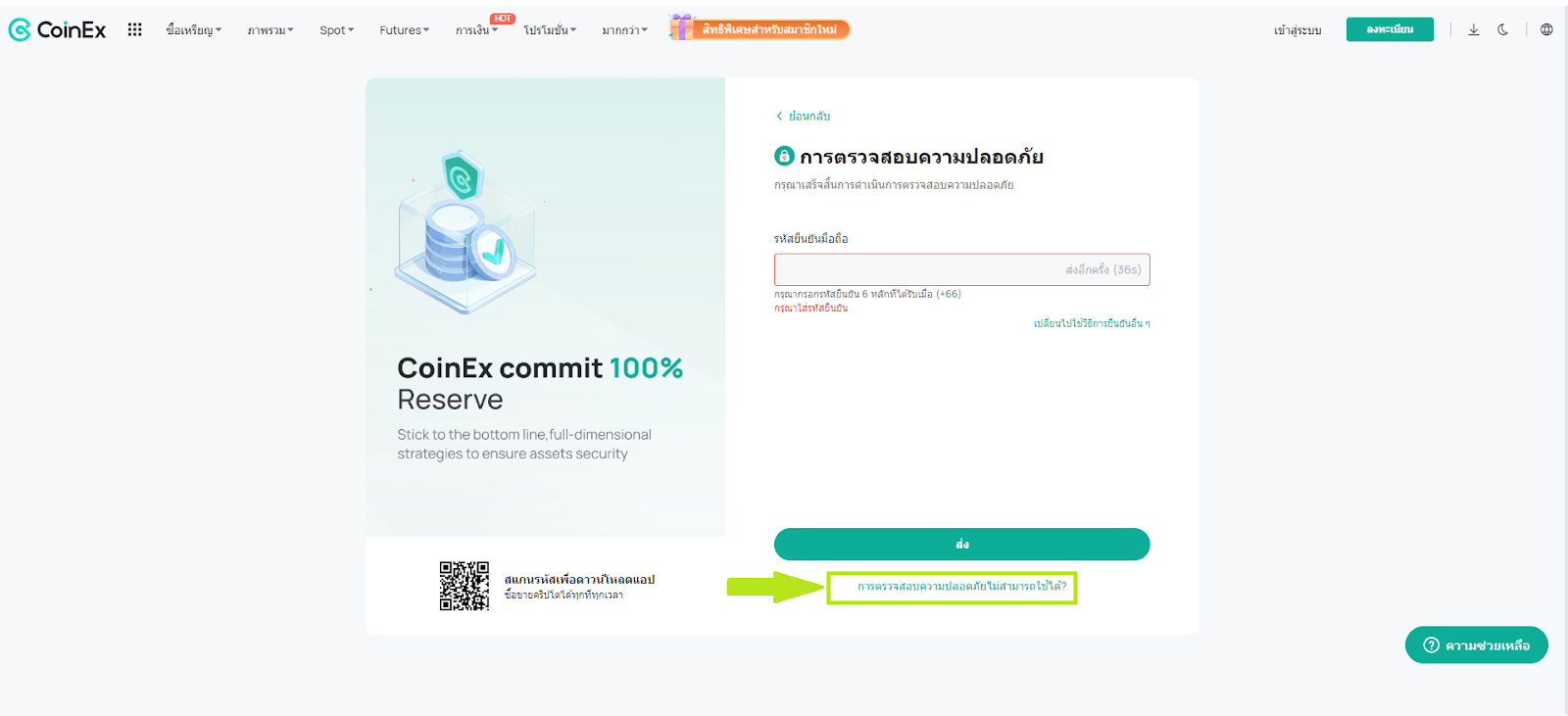The image size is (1568, 716).
Task: Click the help question mark icon
Action: [1431, 644]
